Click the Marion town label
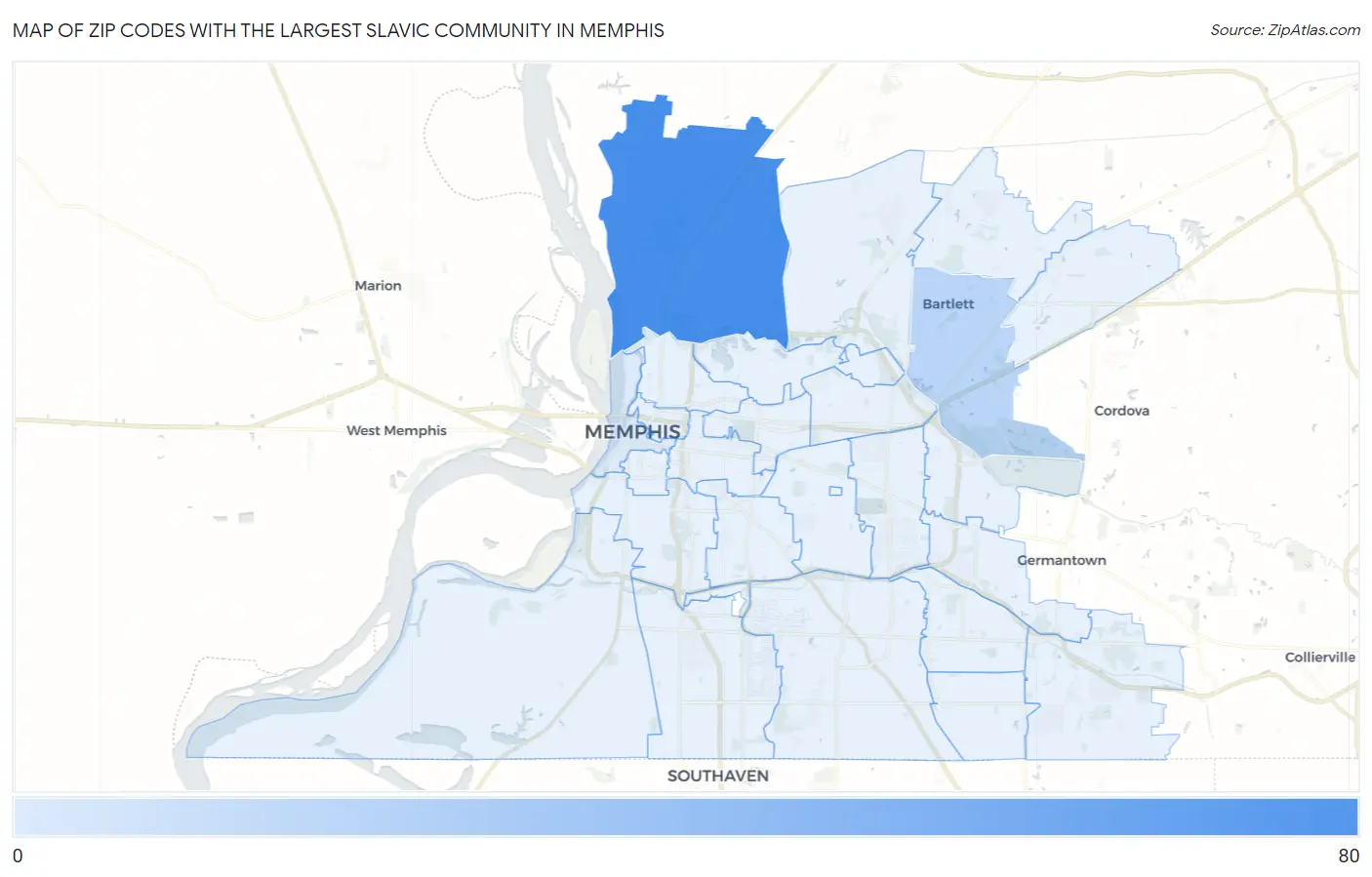This screenshot has width=1372, height=877. (378, 286)
